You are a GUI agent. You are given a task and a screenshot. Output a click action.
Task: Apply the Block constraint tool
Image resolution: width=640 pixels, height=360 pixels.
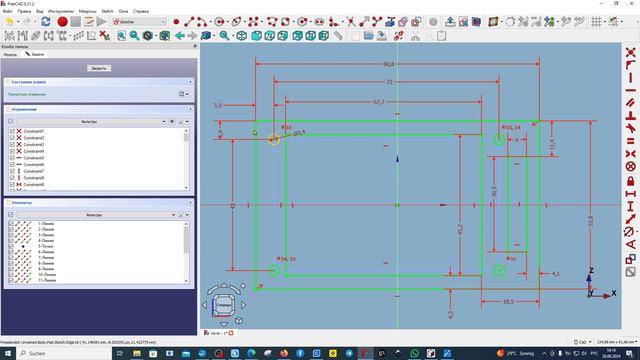631,166
